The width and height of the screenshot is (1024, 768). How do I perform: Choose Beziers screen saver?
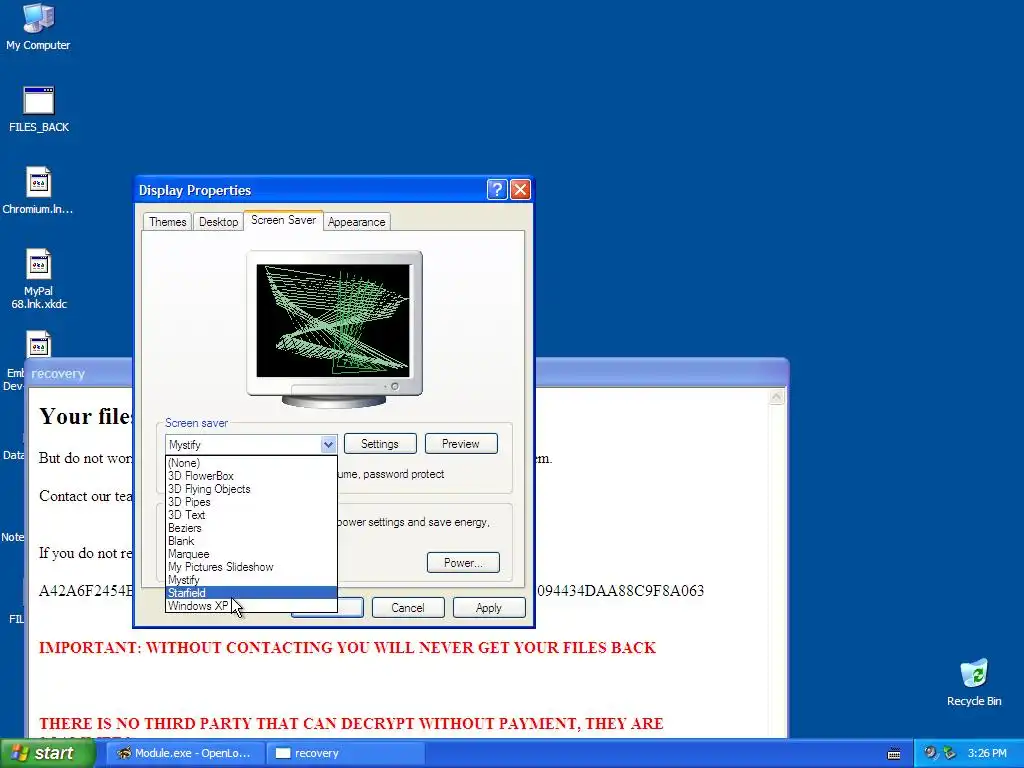[x=251, y=528]
